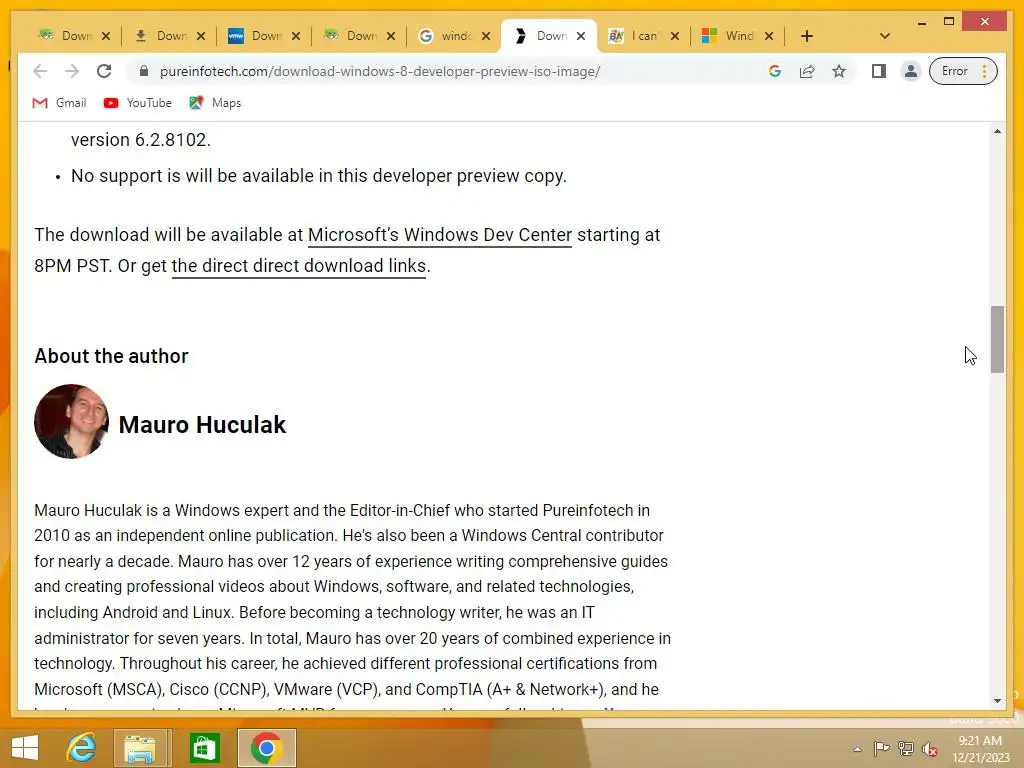This screenshot has width=1024, height=768.
Task: Expand the tab search dropdown
Action: [x=885, y=36]
